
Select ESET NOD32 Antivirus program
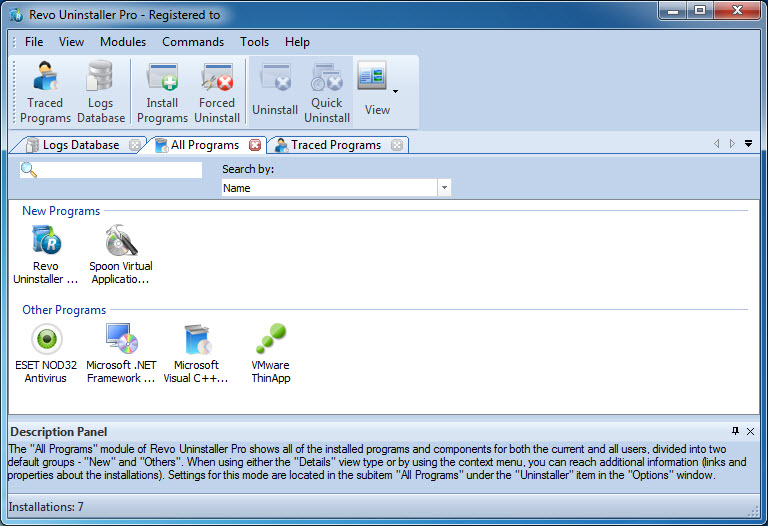tap(46, 353)
